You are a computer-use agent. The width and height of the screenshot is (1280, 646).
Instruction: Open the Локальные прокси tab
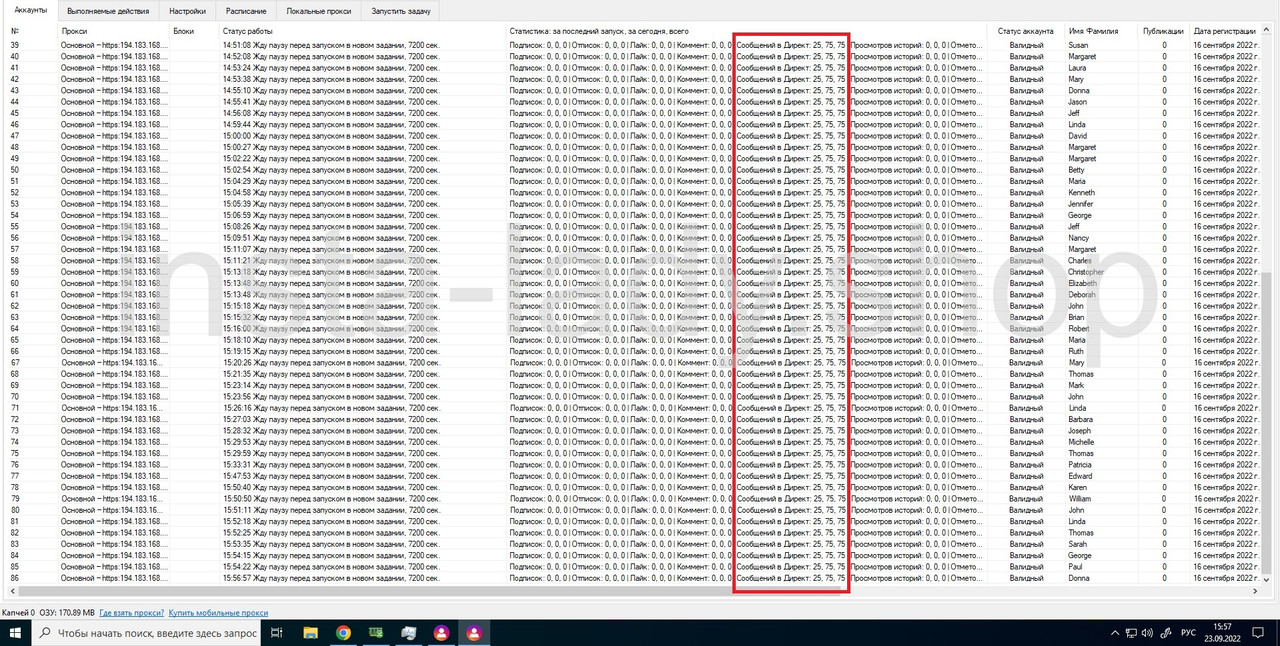tap(318, 11)
